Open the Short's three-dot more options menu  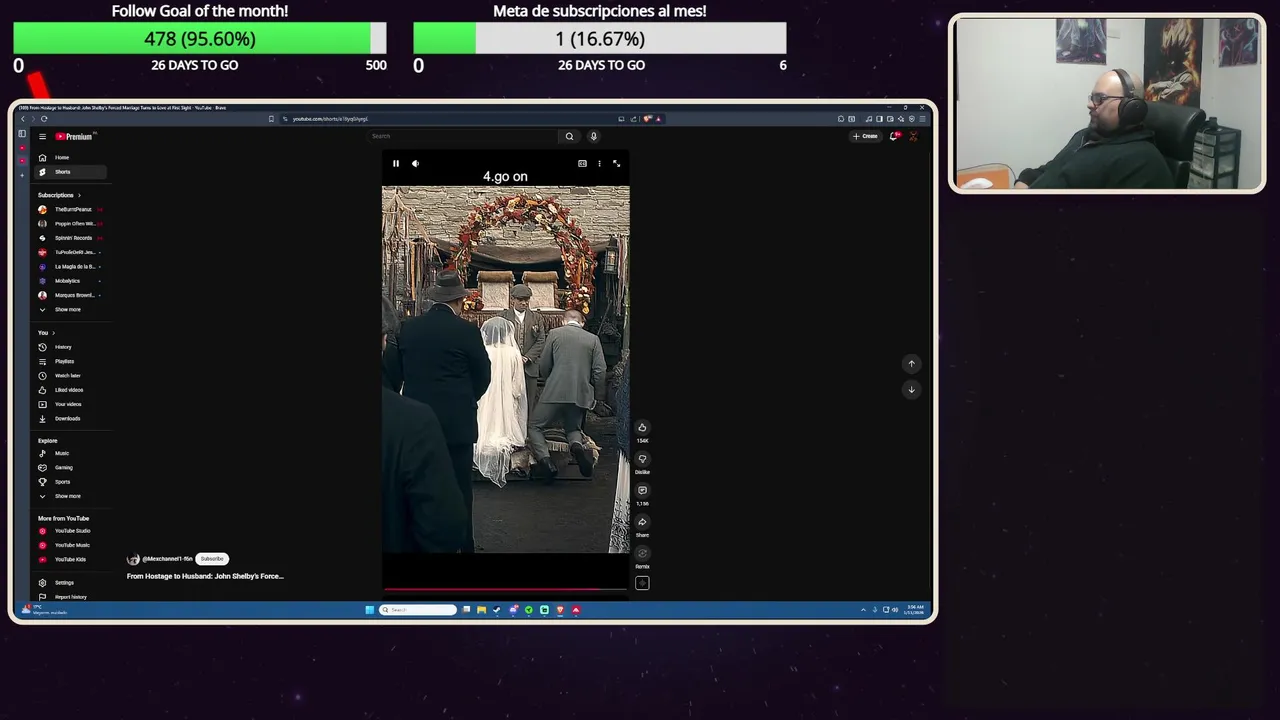tap(599, 163)
